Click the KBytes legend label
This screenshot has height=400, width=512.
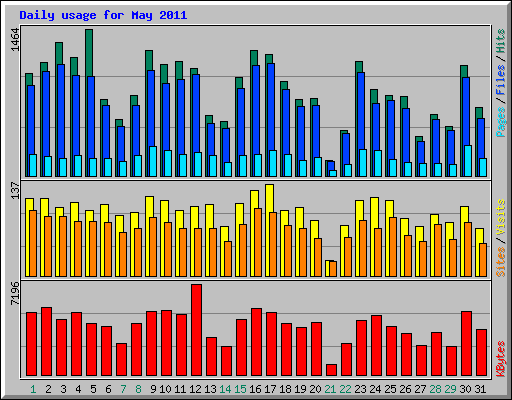[x=501, y=359]
